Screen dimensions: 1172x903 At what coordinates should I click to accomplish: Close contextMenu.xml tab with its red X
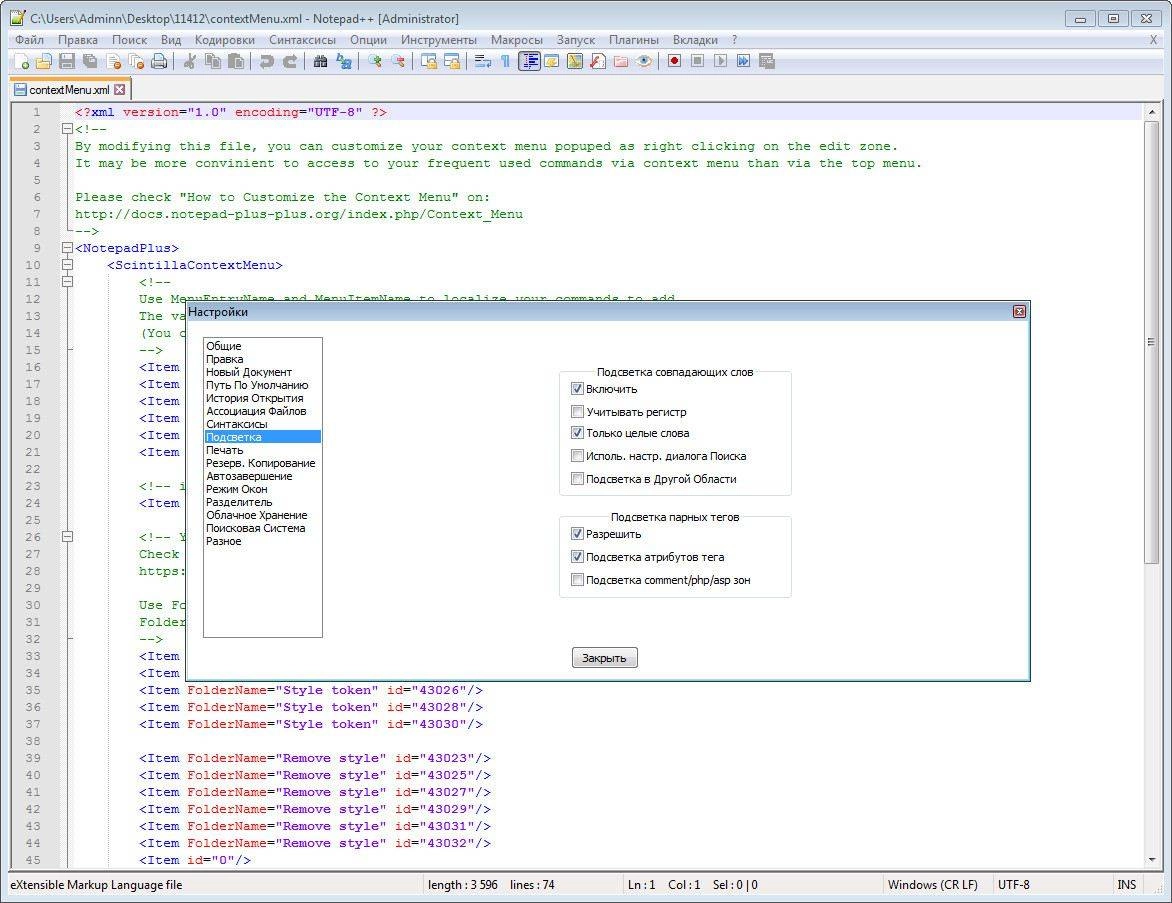[120, 90]
